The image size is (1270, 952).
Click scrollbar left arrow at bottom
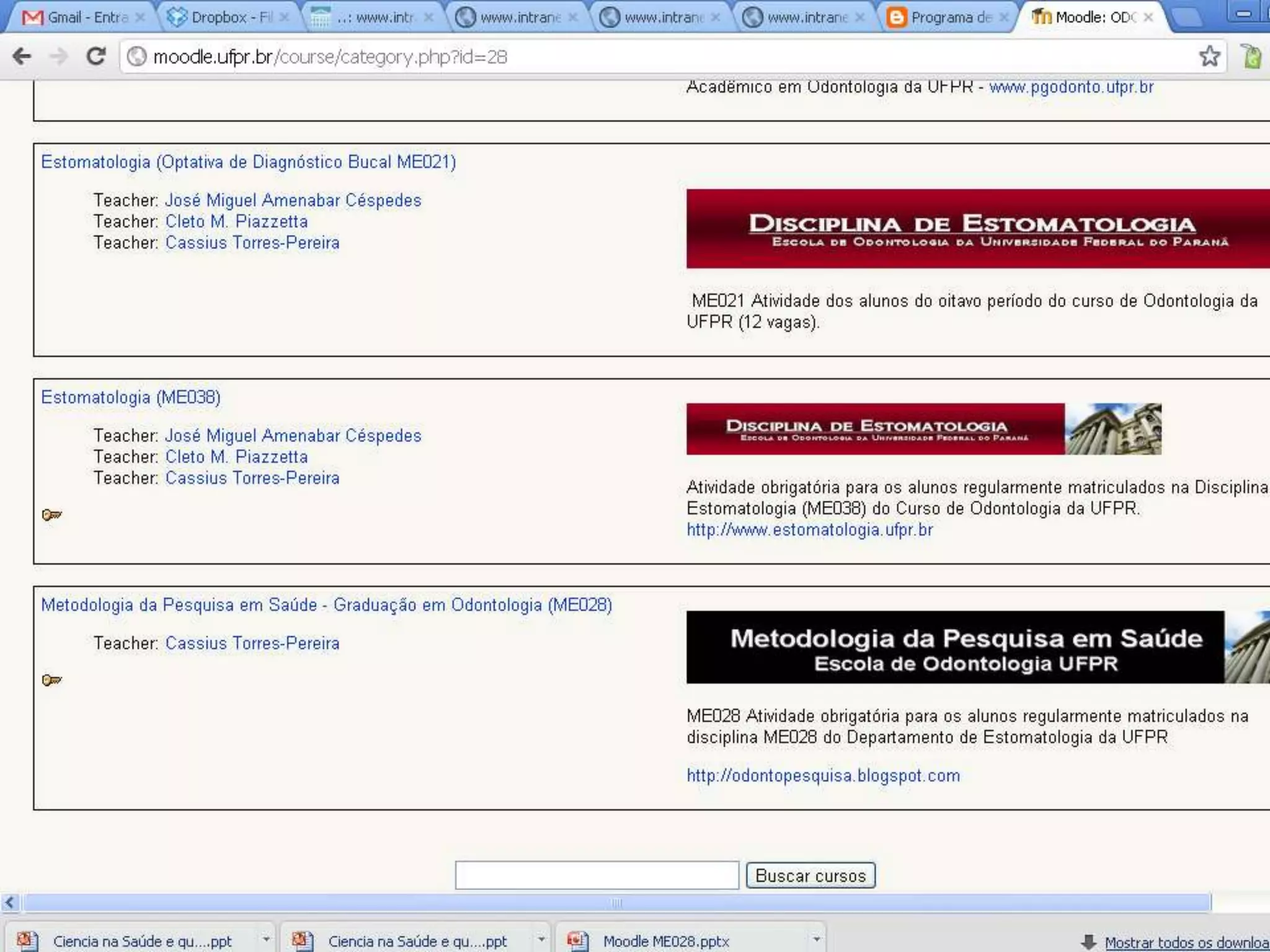click(x=10, y=902)
